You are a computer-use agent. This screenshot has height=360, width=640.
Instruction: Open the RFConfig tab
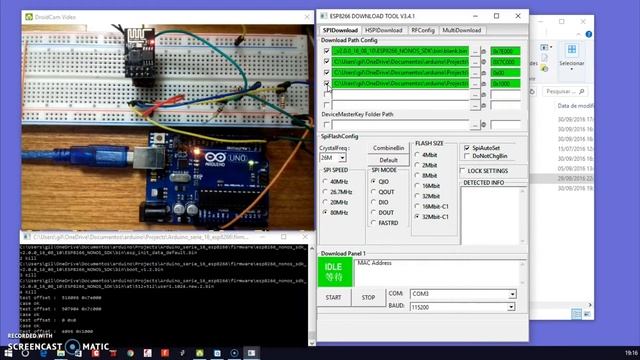(423, 30)
